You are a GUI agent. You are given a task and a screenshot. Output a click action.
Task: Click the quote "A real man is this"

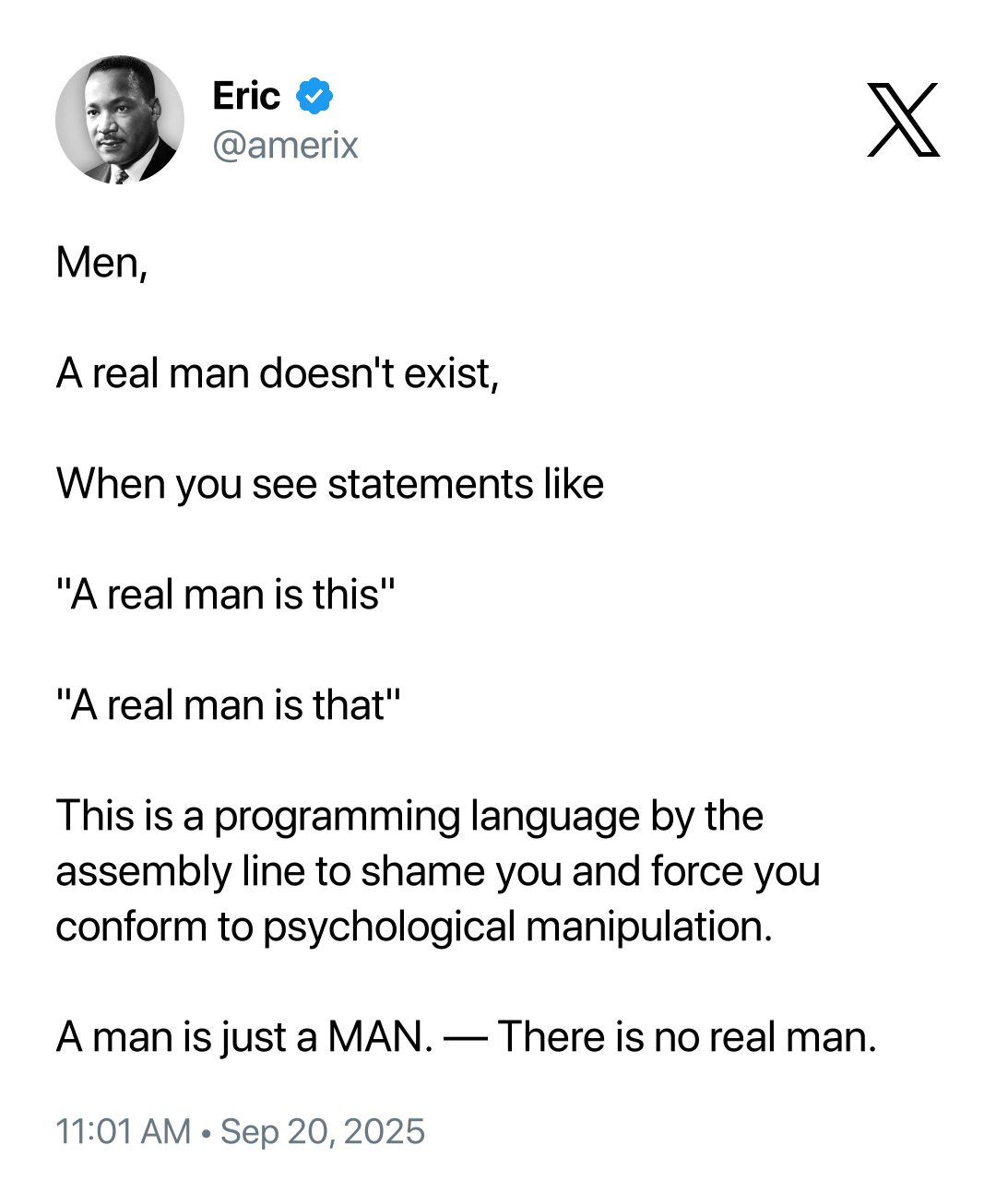tap(226, 595)
